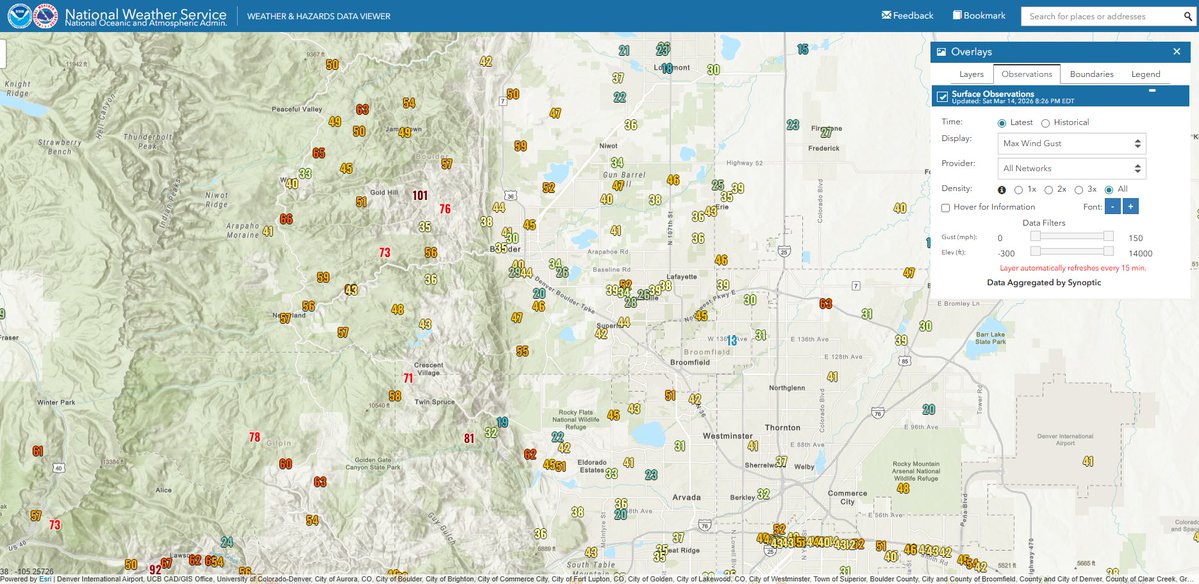Screen dimensions: 1199x584
Task: Click the Esri attribution link
Action: (x=44, y=579)
